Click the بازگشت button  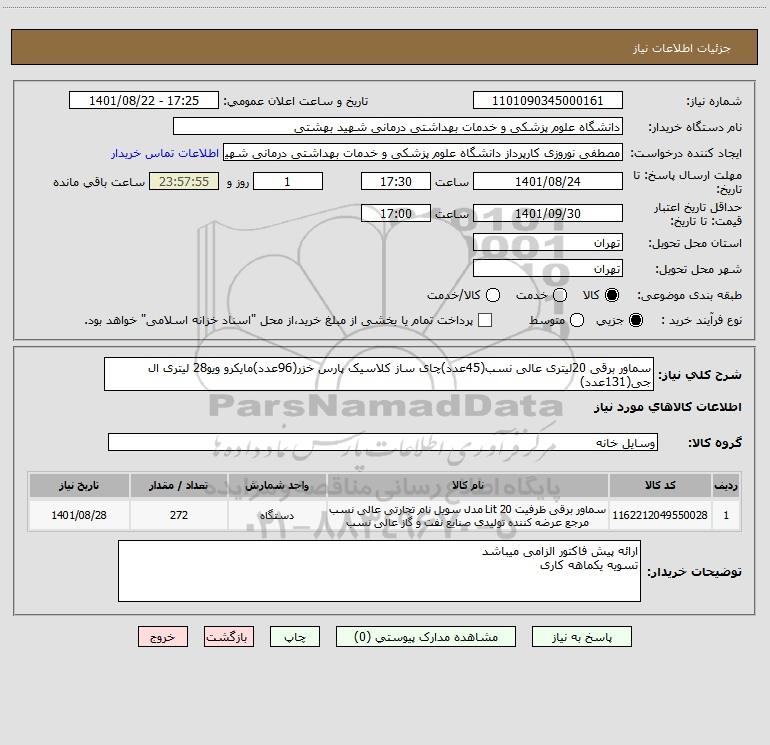tap(229, 637)
